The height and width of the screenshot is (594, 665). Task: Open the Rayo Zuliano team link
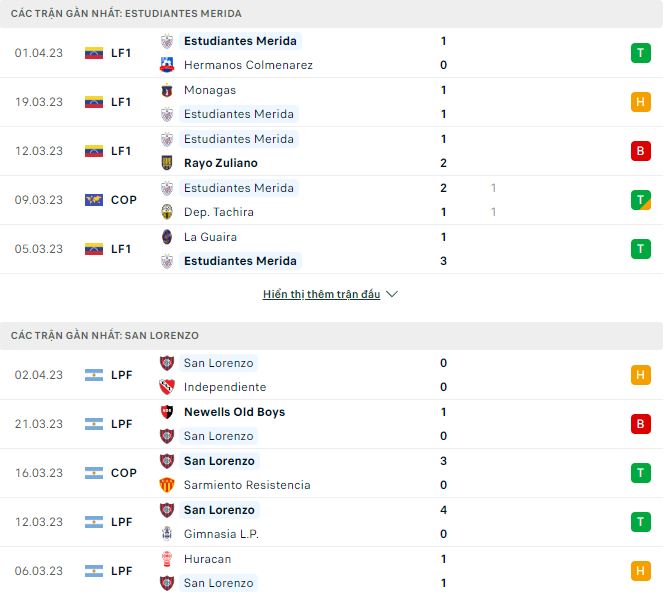click(x=221, y=163)
